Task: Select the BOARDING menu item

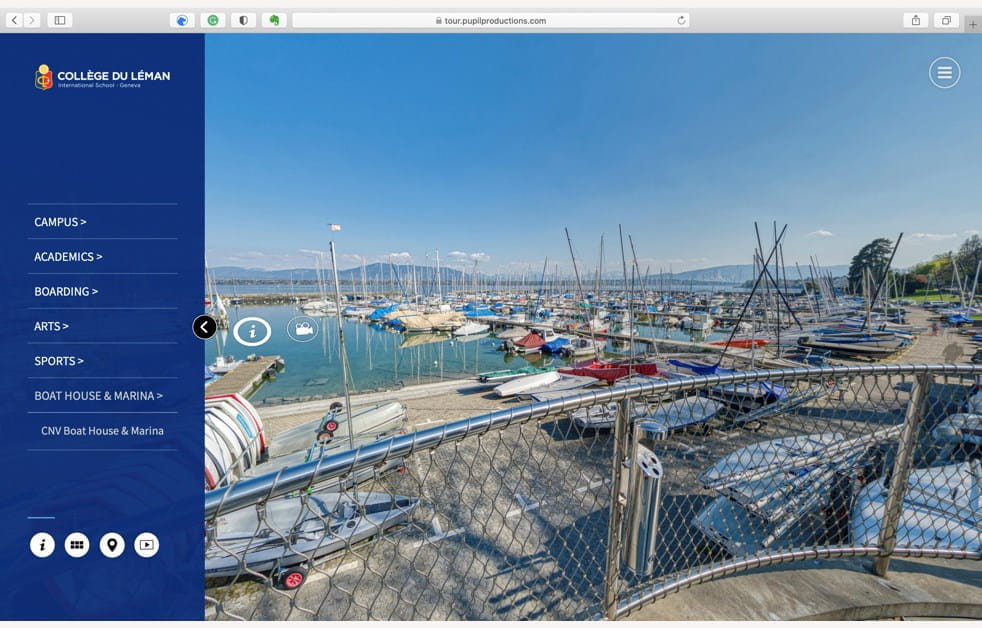Action: [66, 292]
